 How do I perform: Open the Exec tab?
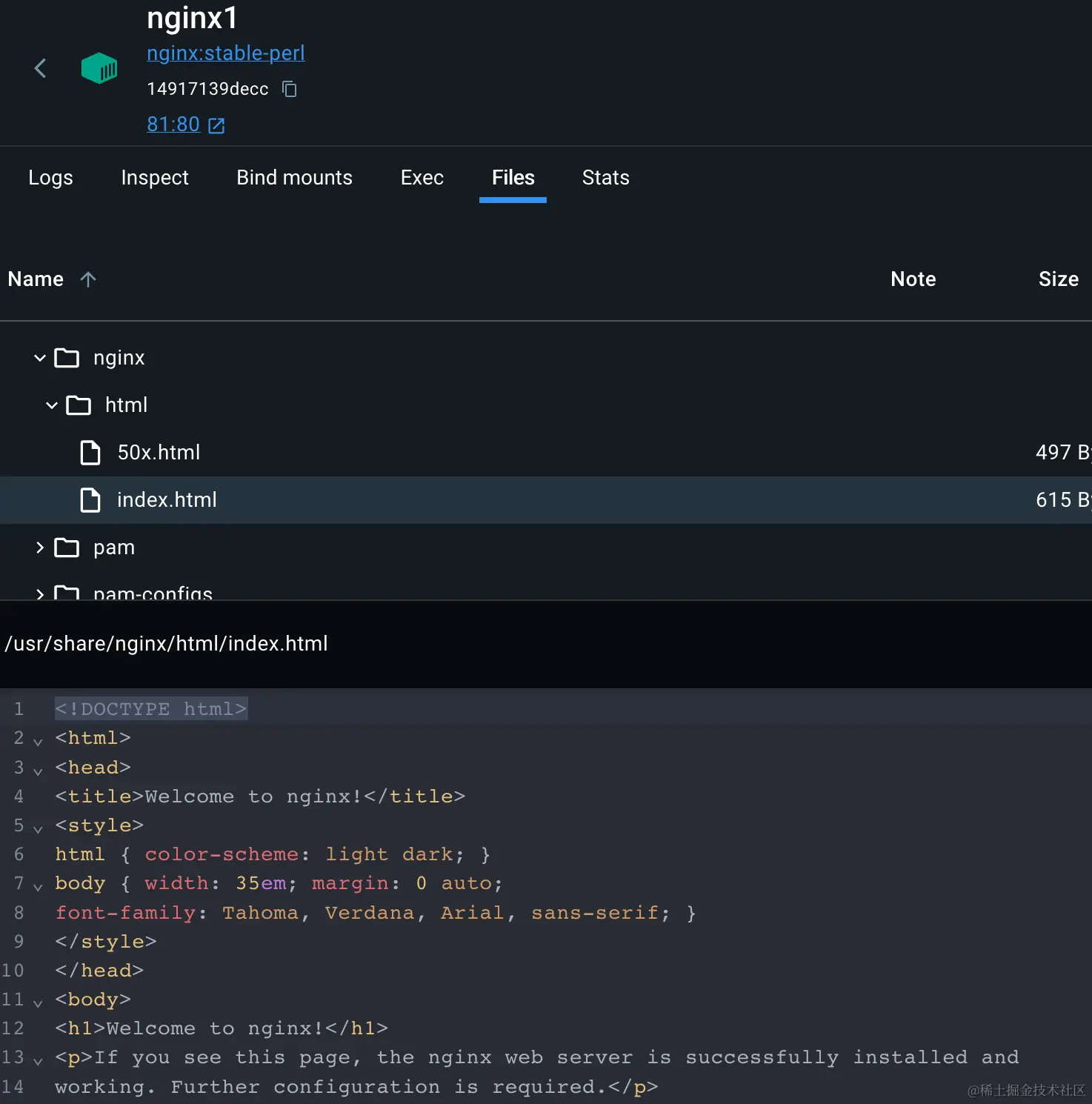422,178
